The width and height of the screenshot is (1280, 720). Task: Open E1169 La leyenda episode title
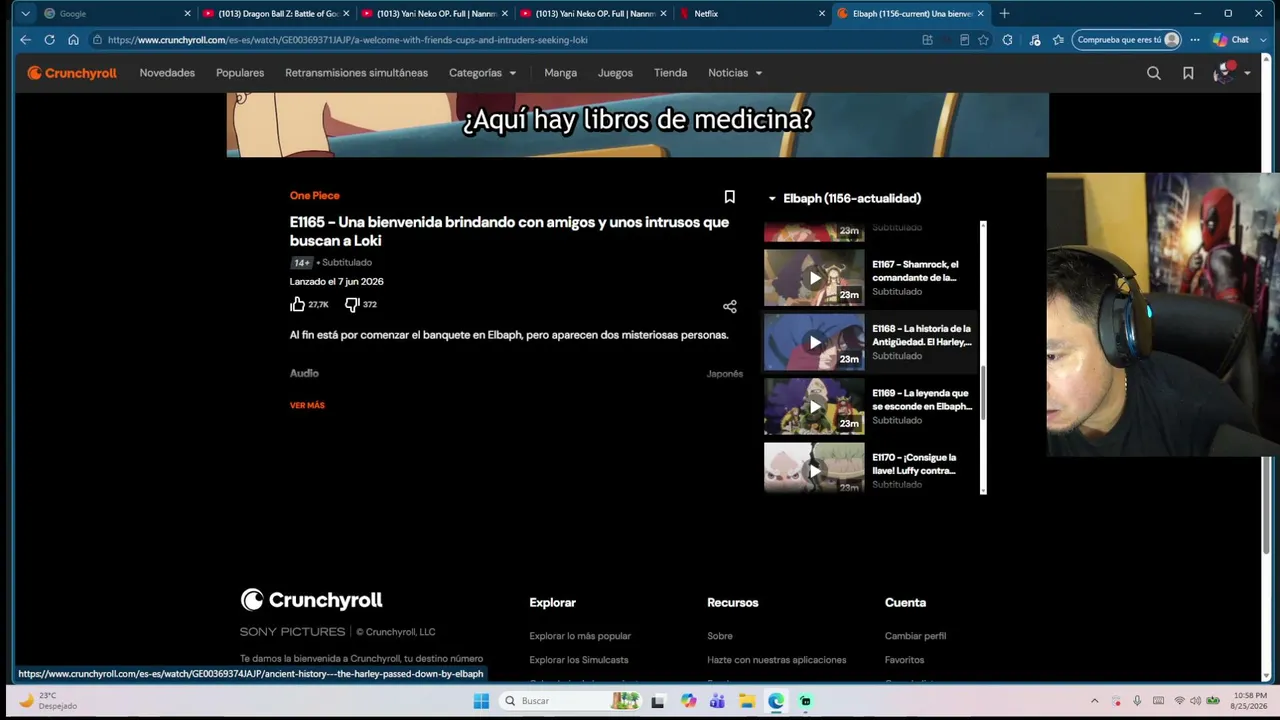(x=922, y=400)
